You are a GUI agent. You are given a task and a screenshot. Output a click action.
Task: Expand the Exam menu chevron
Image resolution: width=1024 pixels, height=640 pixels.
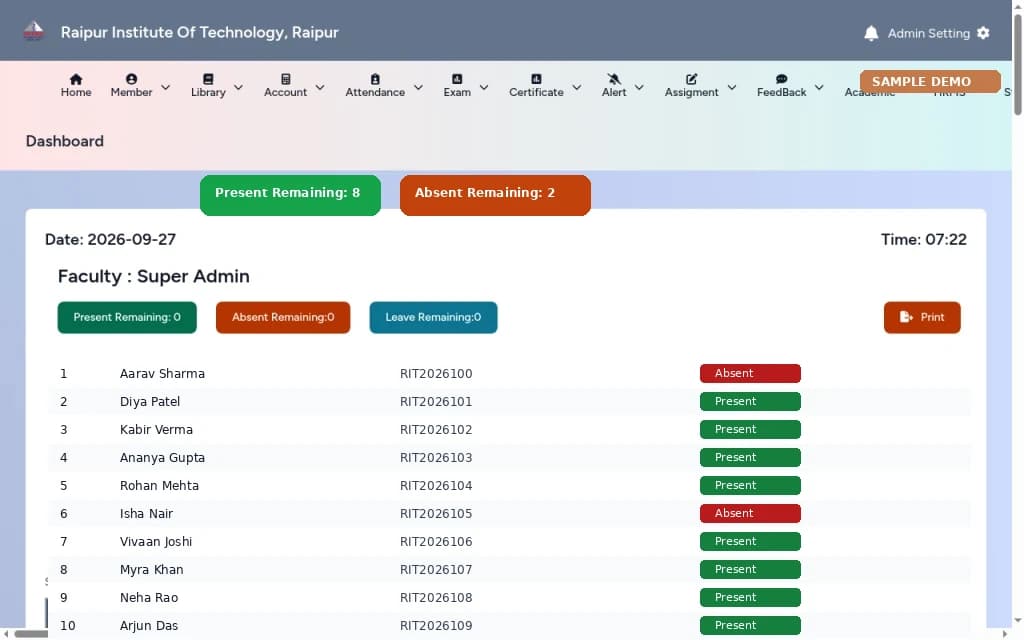(x=484, y=87)
